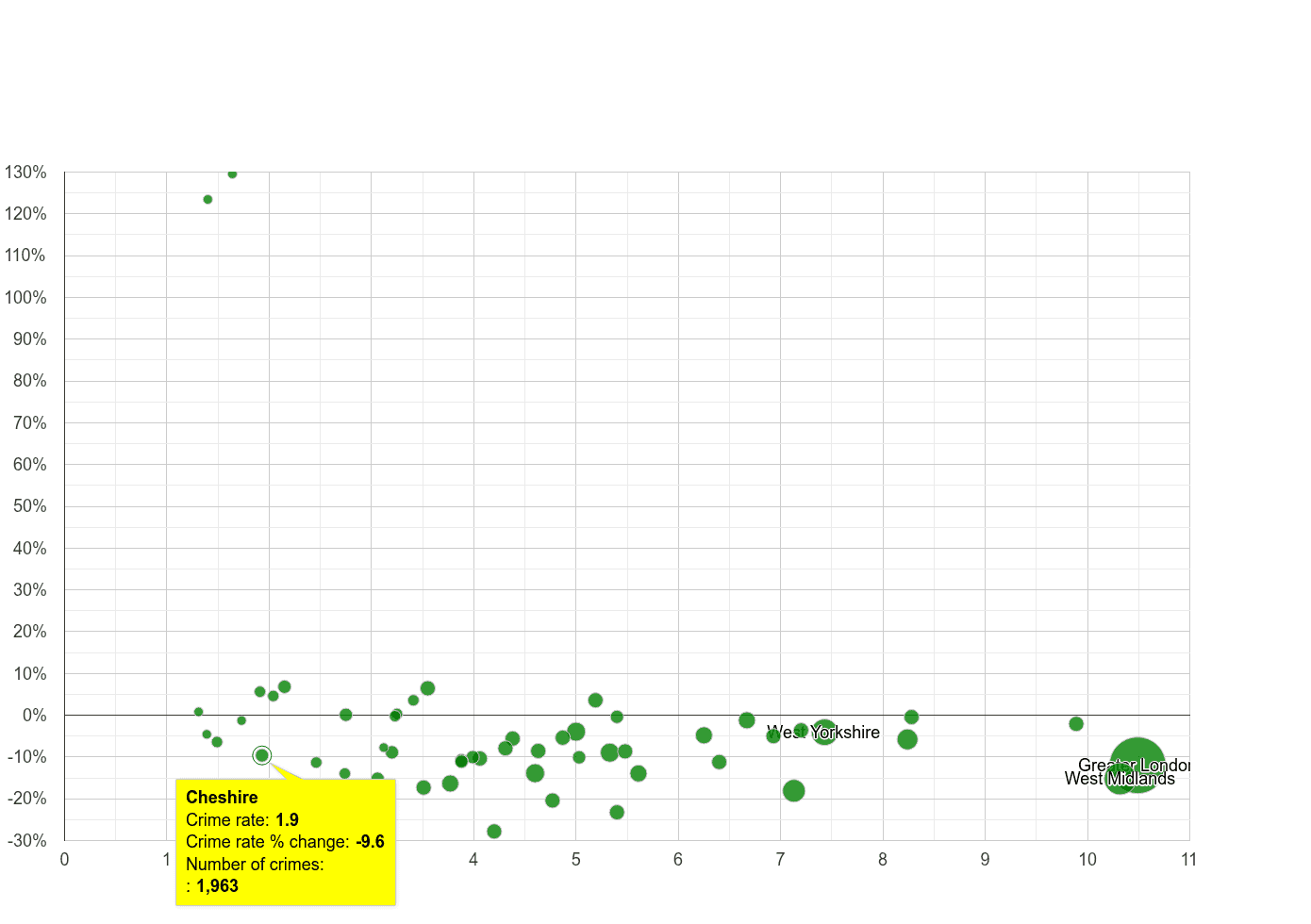Click the 130% y-axis label

pos(25,173)
